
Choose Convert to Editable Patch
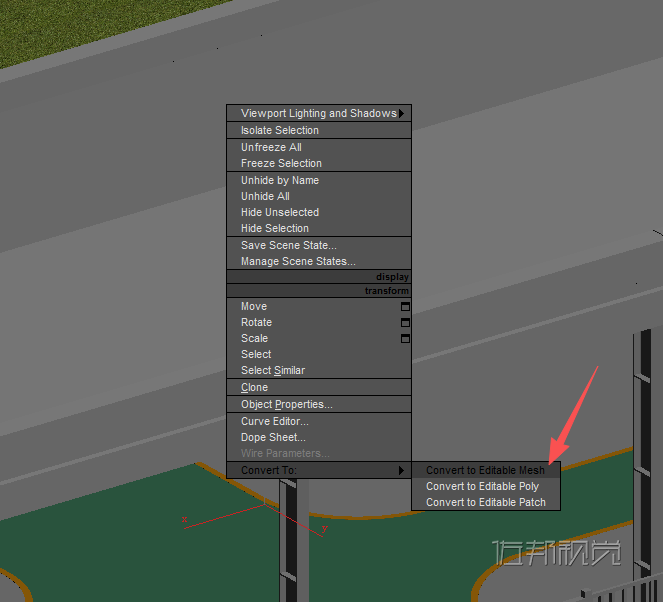click(x=486, y=502)
